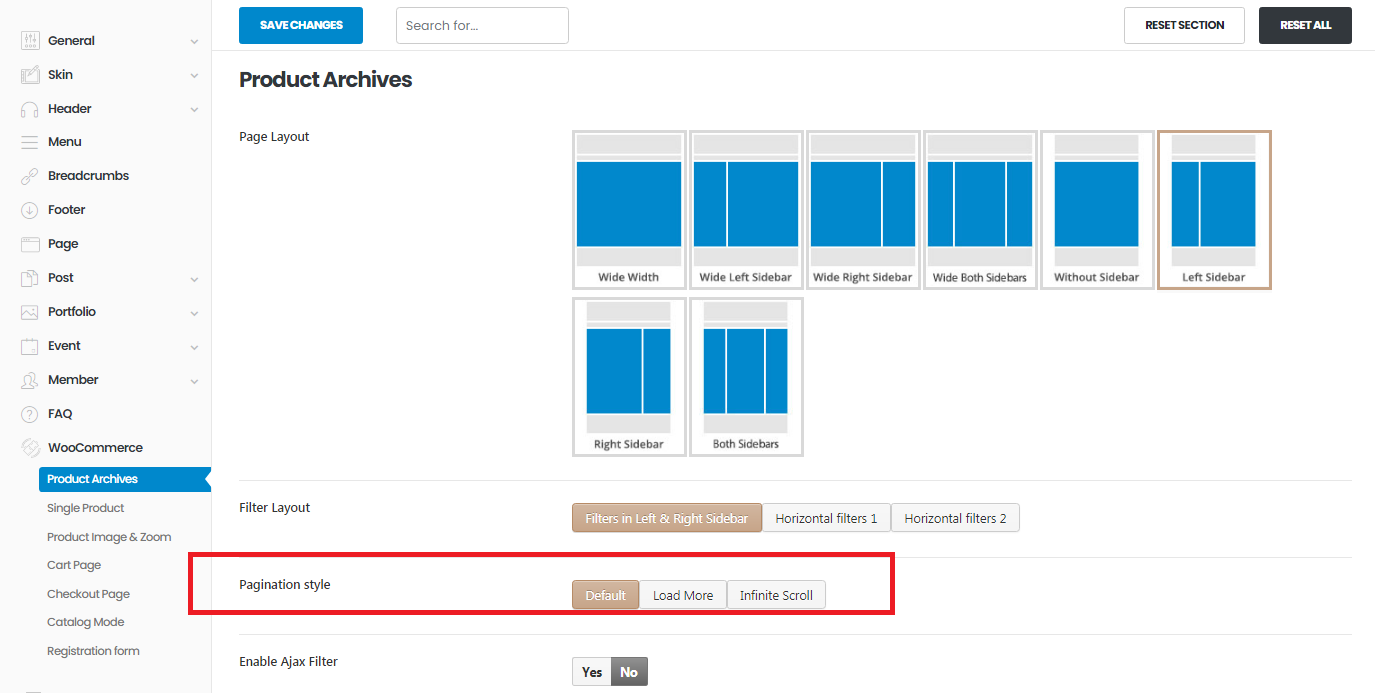This screenshot has width=1375, height=693.
Task: Expand the Skin section chevron
Action: pos(194,76)
